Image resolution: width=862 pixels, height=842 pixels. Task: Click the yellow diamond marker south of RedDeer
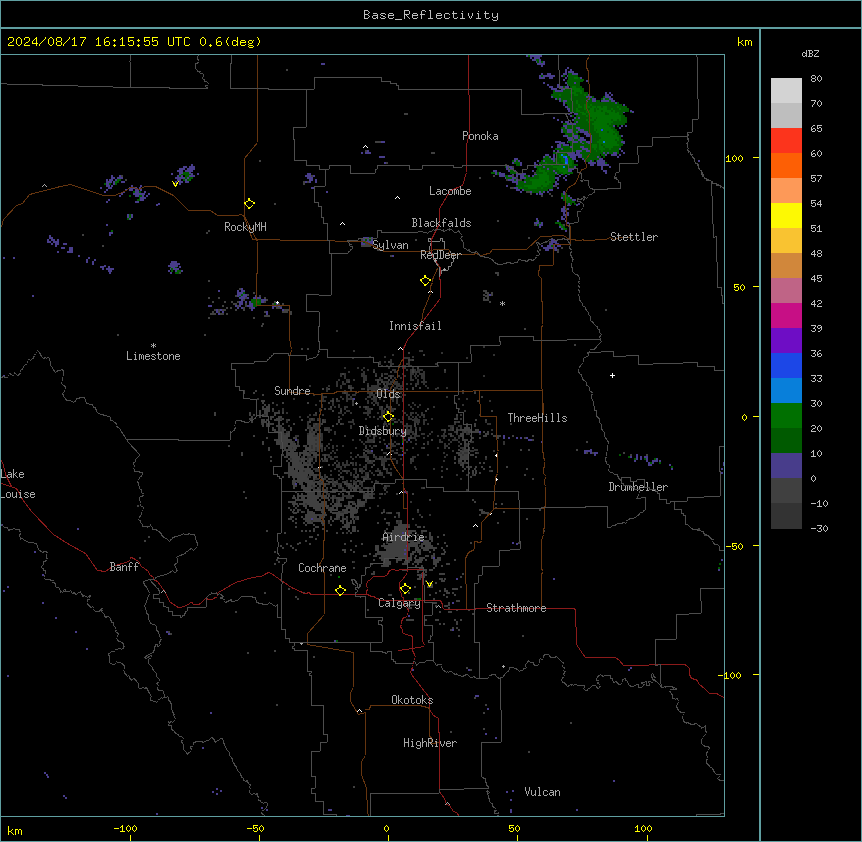pyautogui.click(x=425, y=281)
